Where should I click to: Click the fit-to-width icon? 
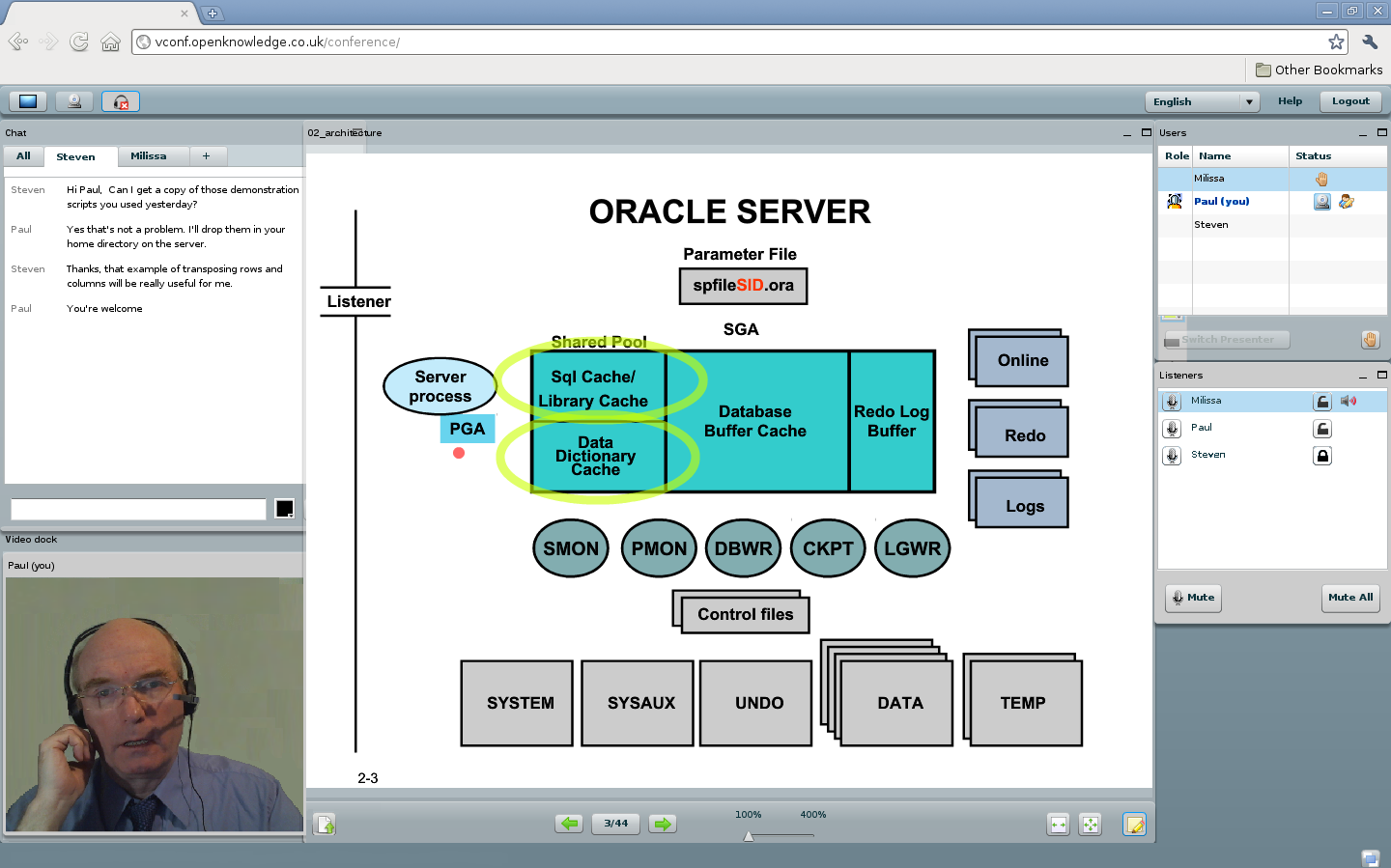1059,824
